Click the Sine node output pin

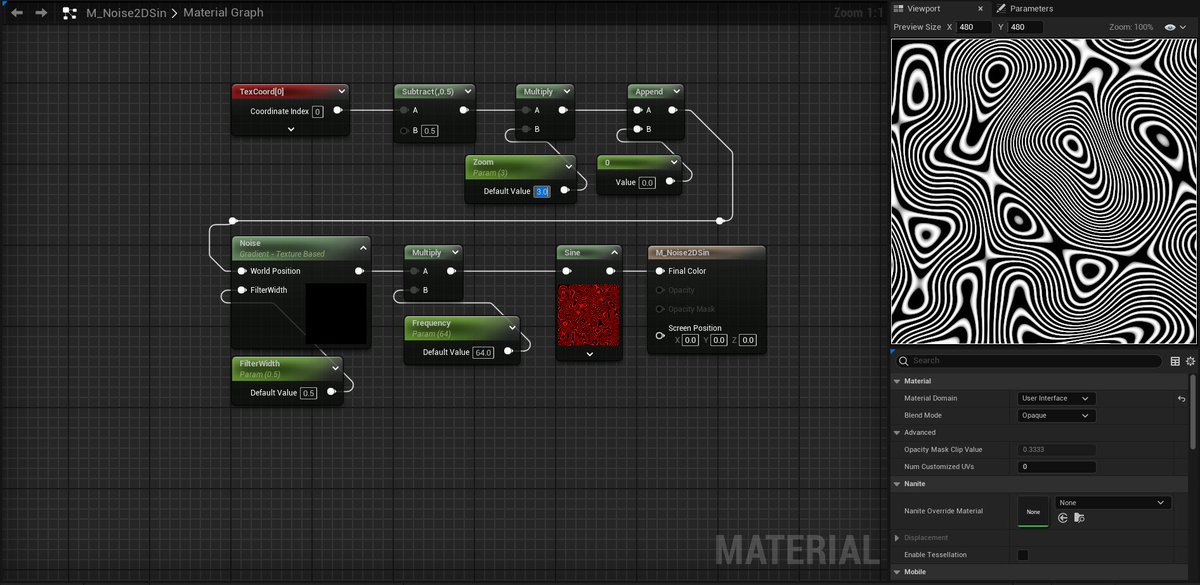click(609, 271)
